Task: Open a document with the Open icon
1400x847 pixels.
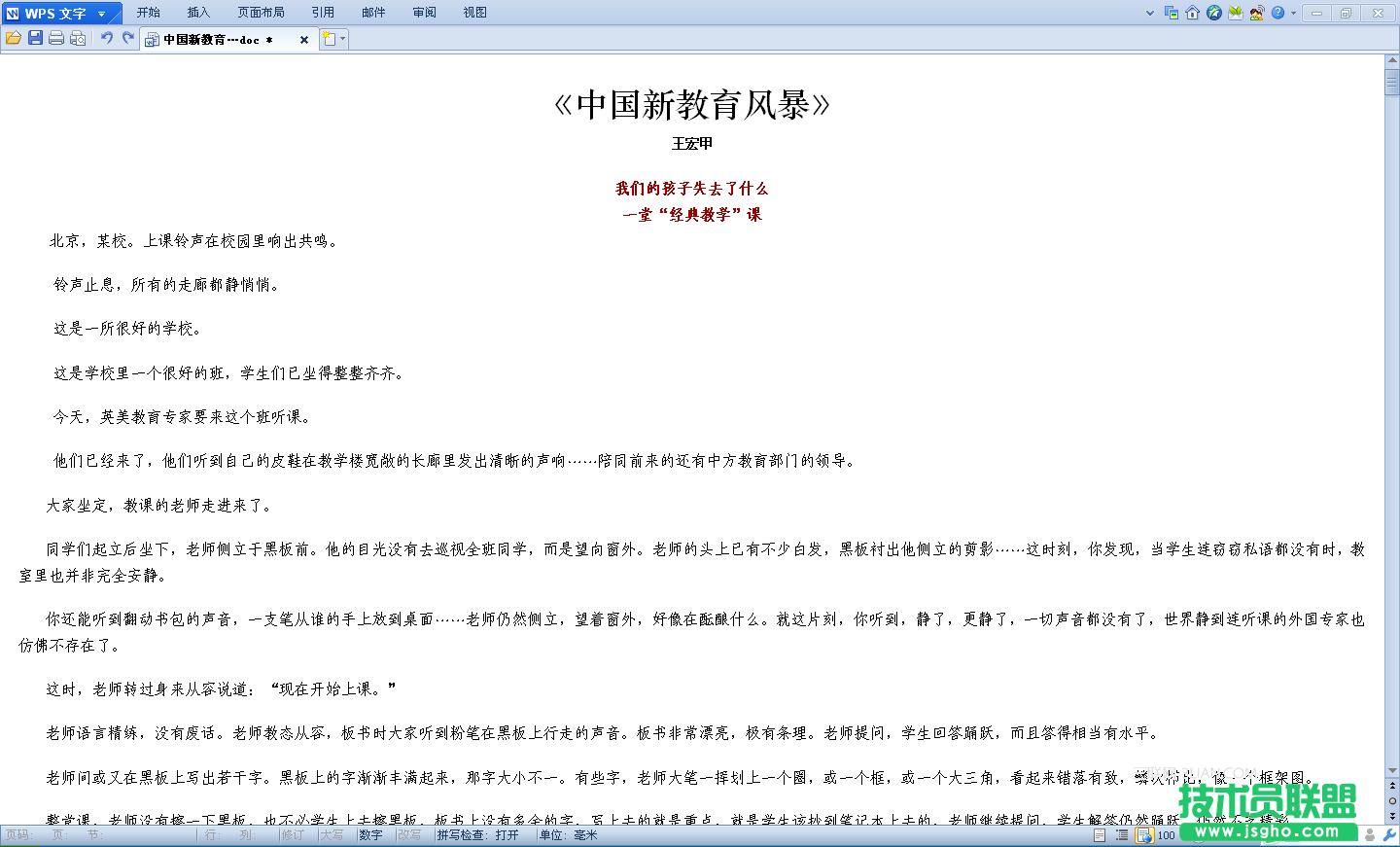Action: pos(14,38)
